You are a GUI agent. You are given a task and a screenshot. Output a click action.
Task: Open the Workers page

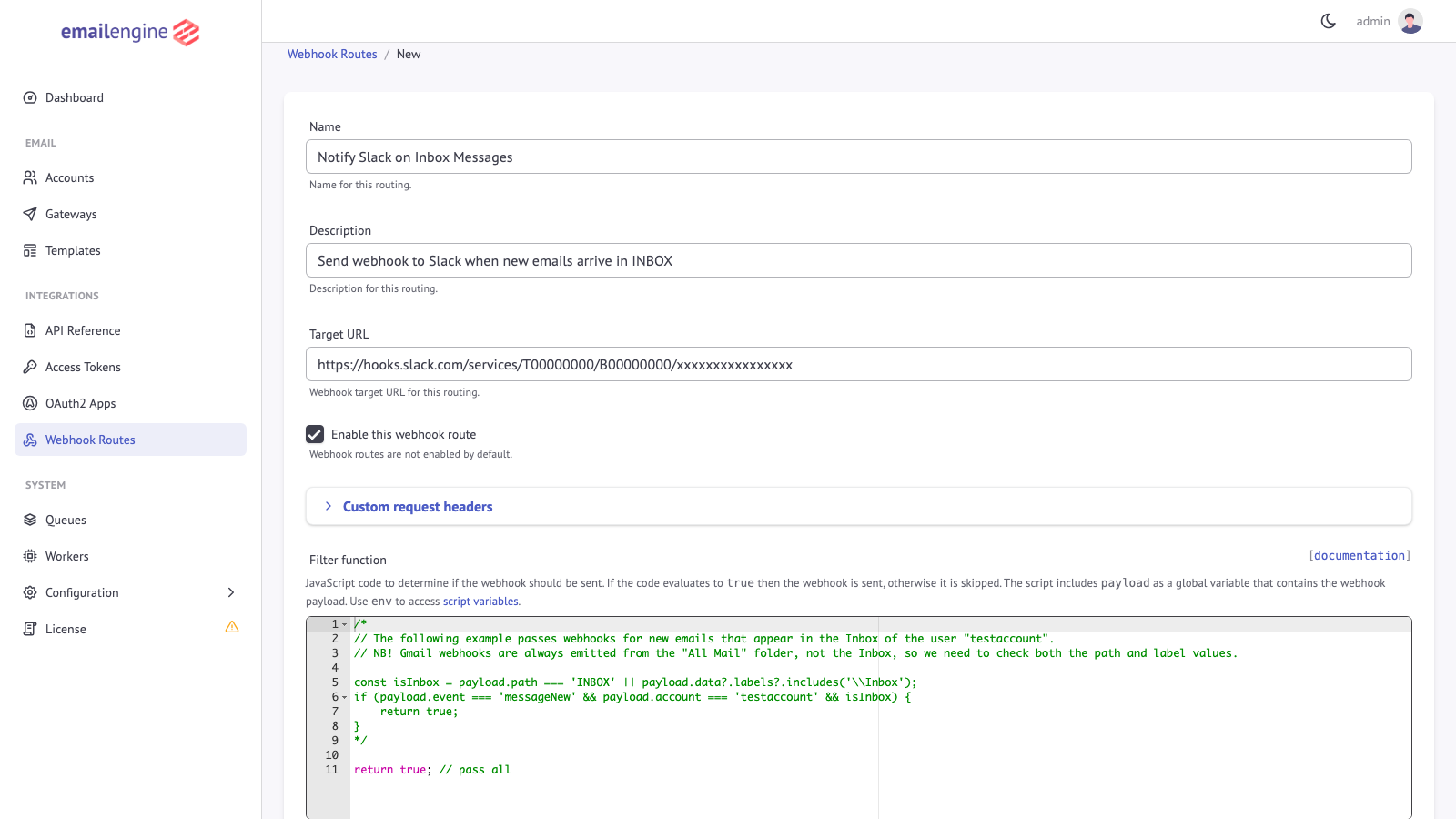(130, 556)
